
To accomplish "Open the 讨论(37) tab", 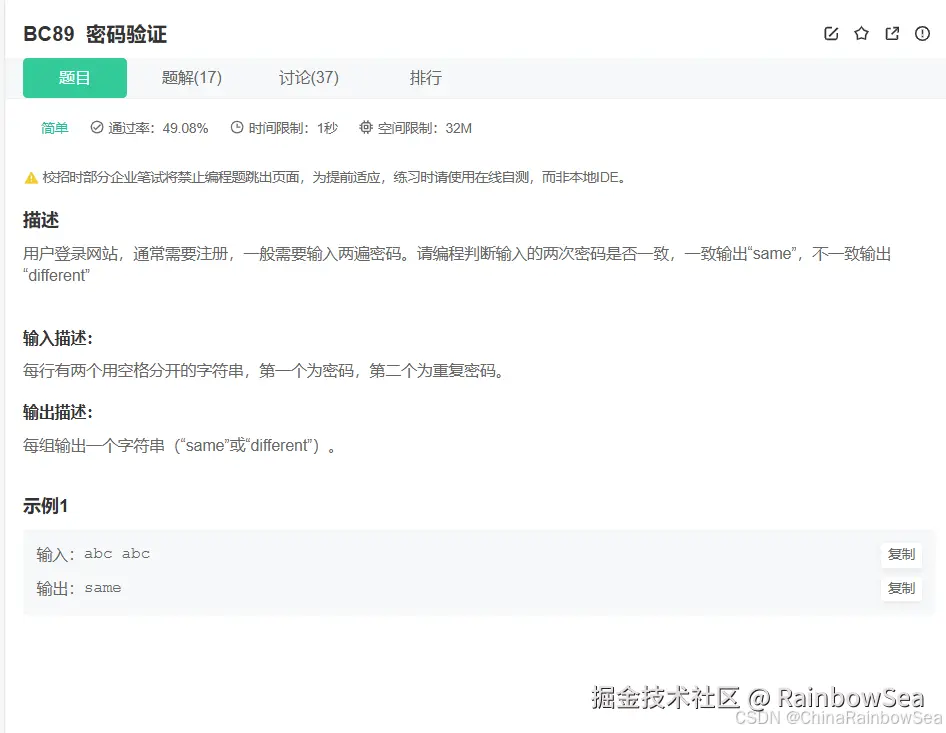I will pyautogui.click(x=308, y=77).
